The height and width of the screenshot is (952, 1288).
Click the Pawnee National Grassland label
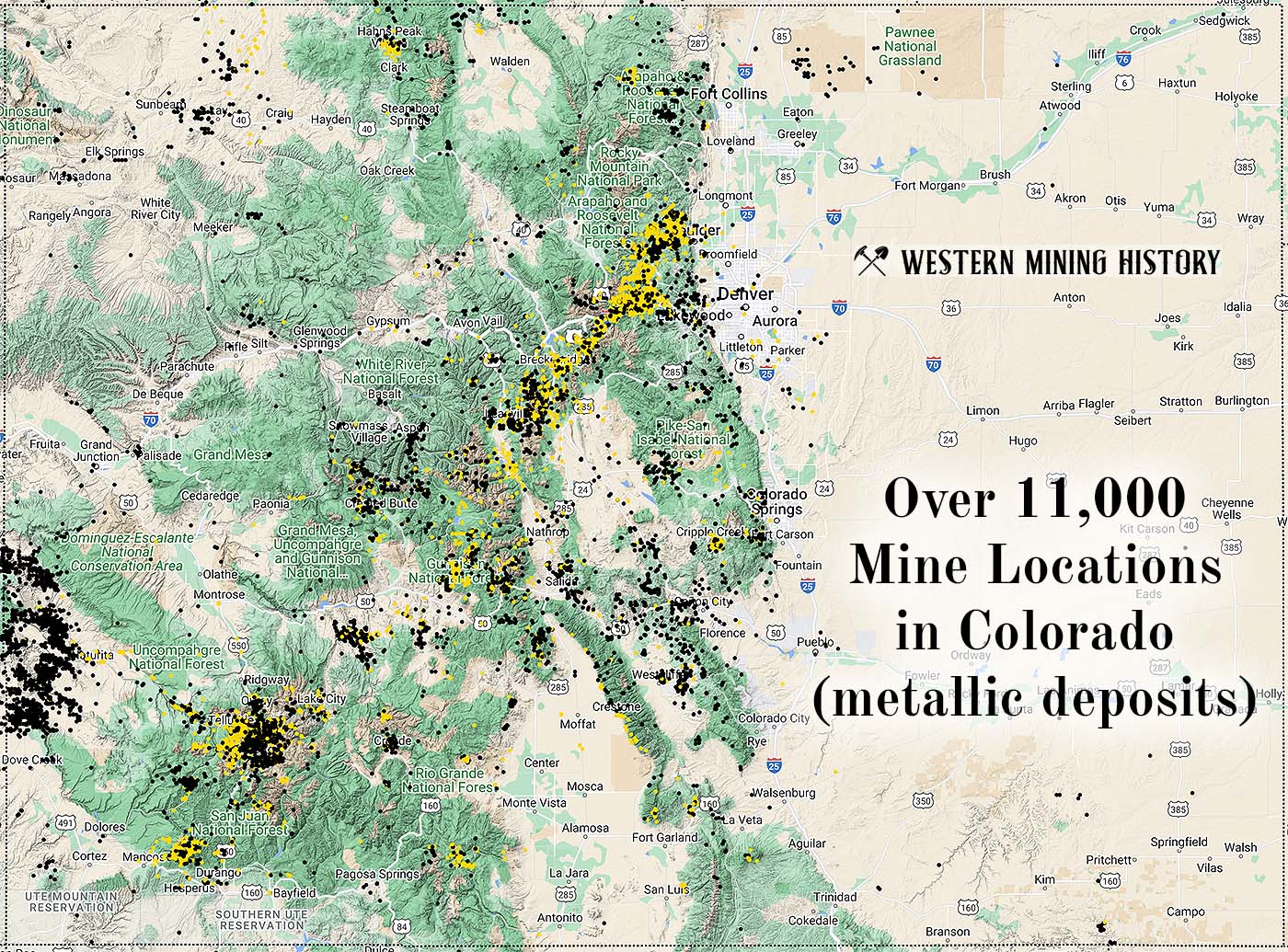point(910,46)
